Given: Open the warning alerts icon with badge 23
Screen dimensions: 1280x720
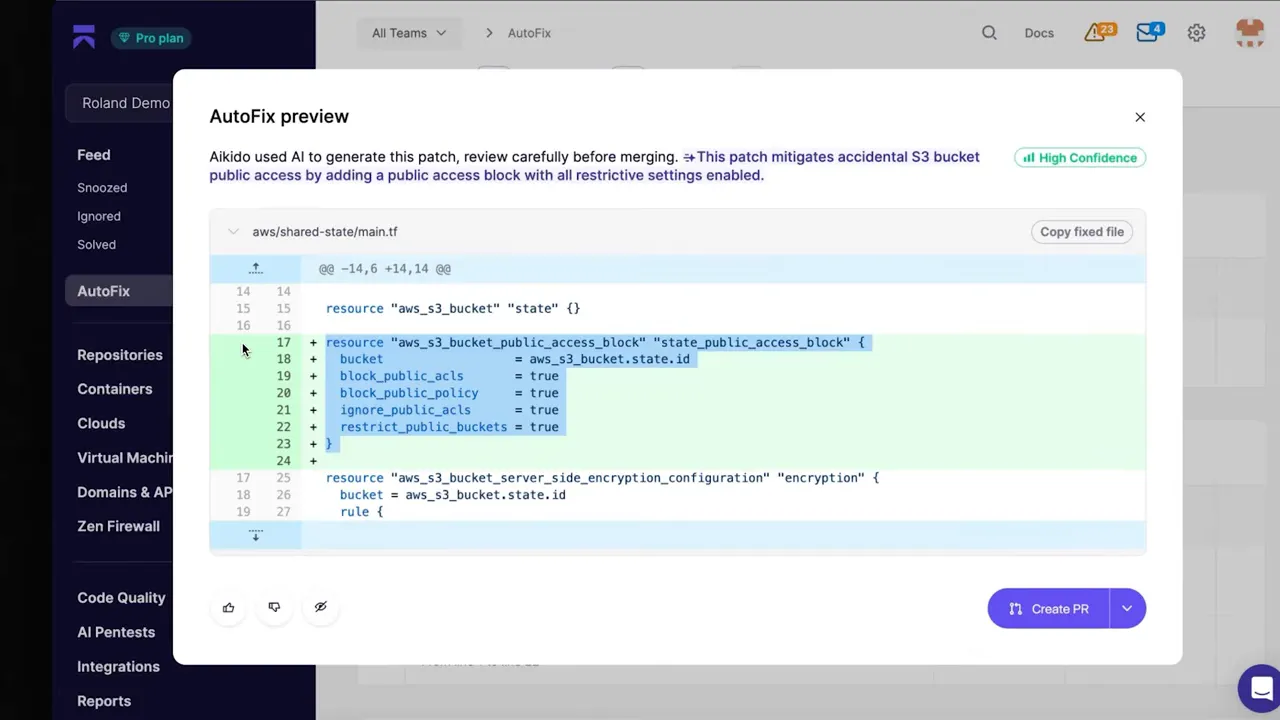Looking at the screenshot, I should (1098, 32).
